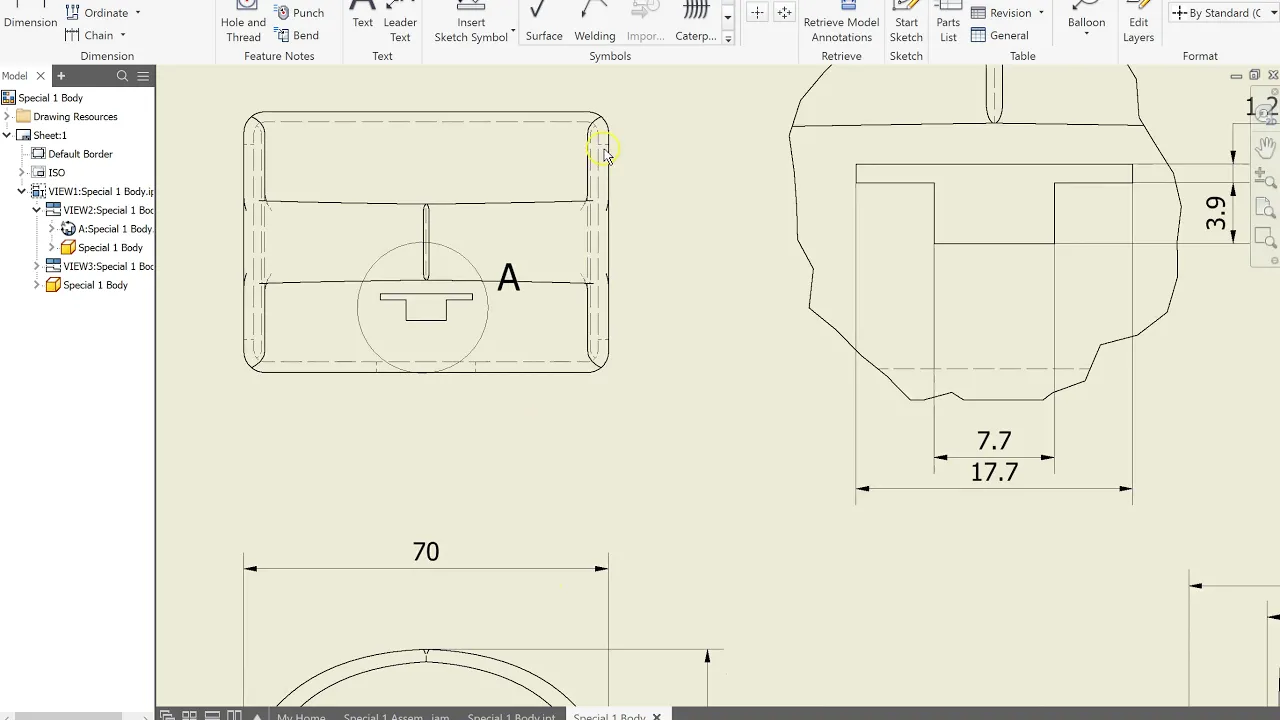Screen dimensions: 1280x720
Task: Open Insert Sketch Symbol dropdown arrow
Action: coord(513,31)
